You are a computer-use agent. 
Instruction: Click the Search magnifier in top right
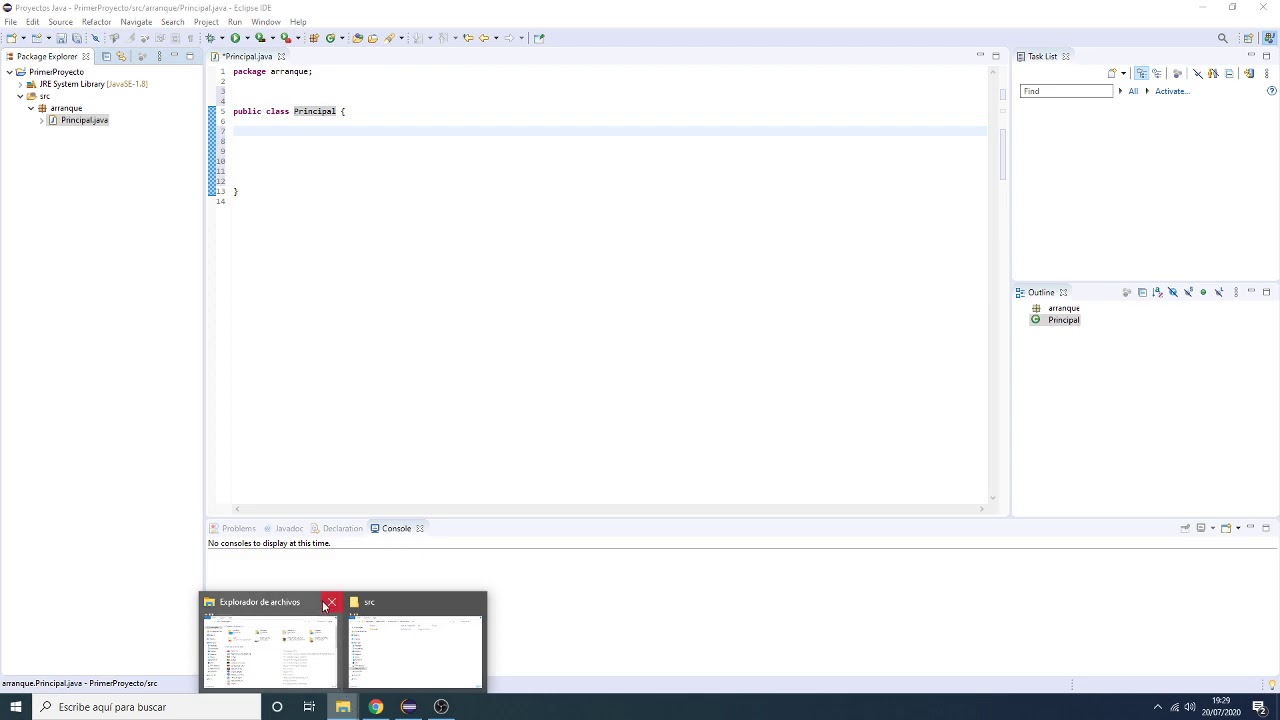[1222, 38]
